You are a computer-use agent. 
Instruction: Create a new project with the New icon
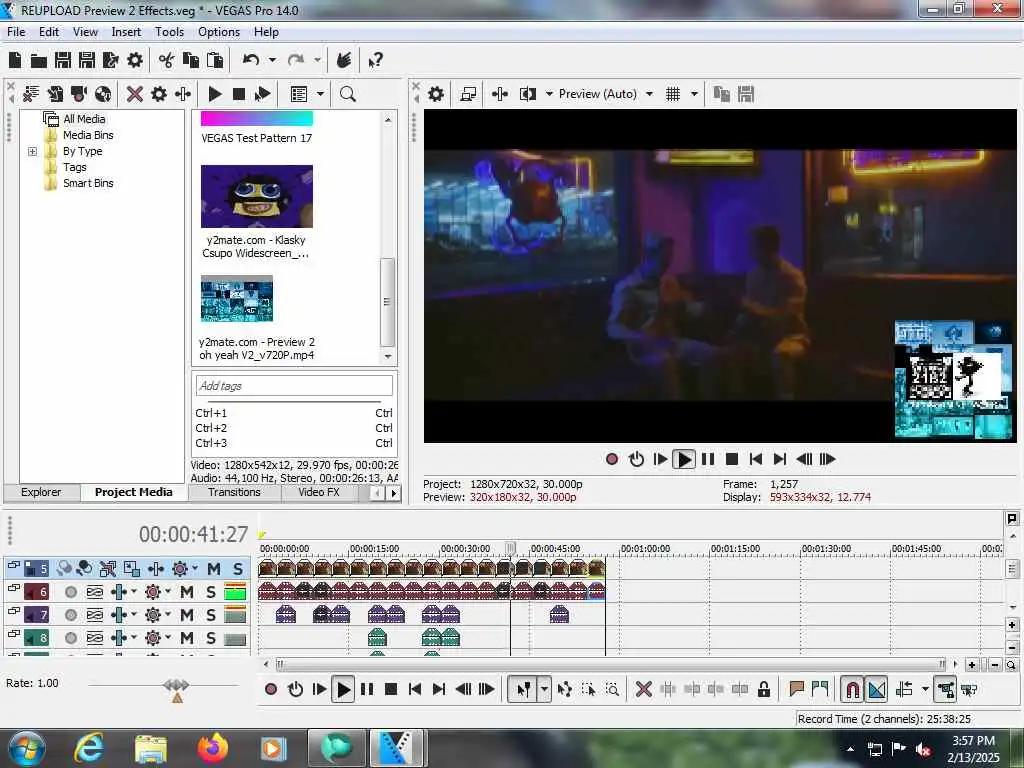pos(15,61)
